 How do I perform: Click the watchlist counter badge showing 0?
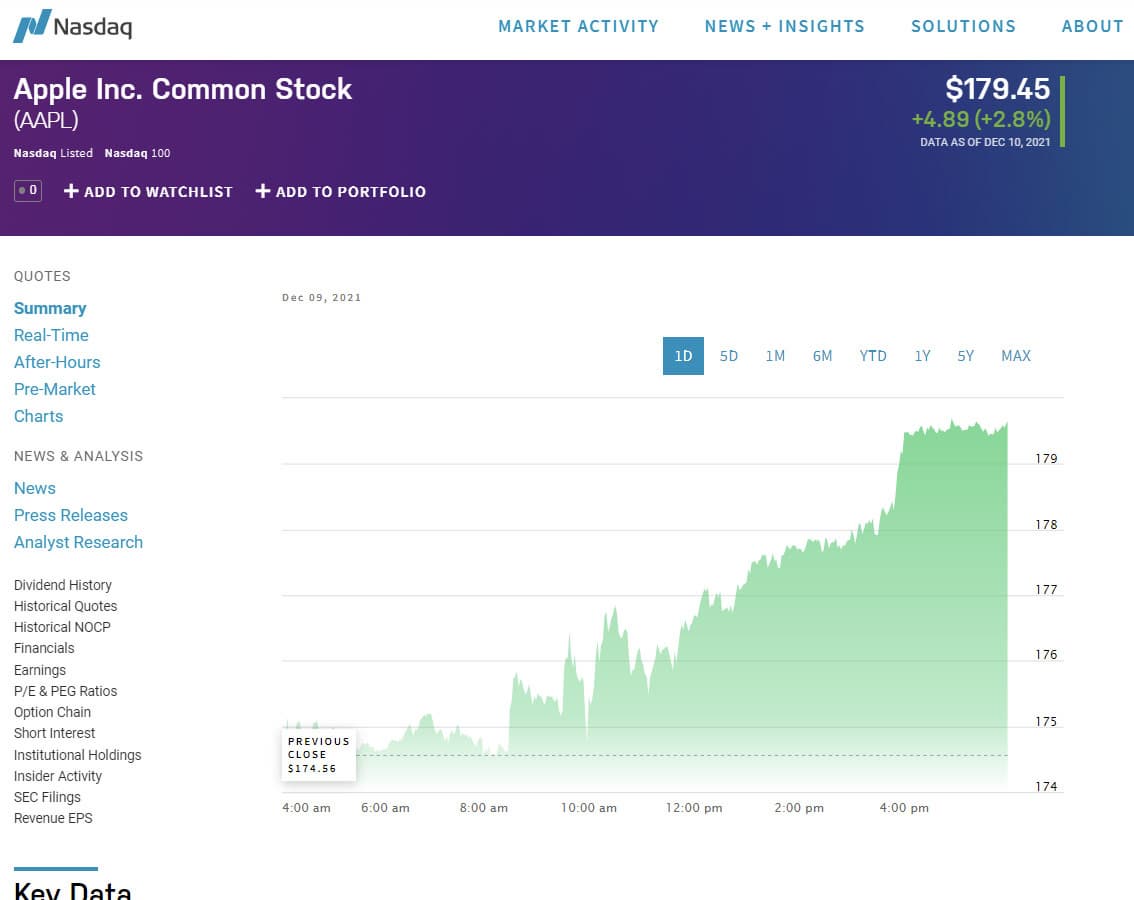coord(28,190)
